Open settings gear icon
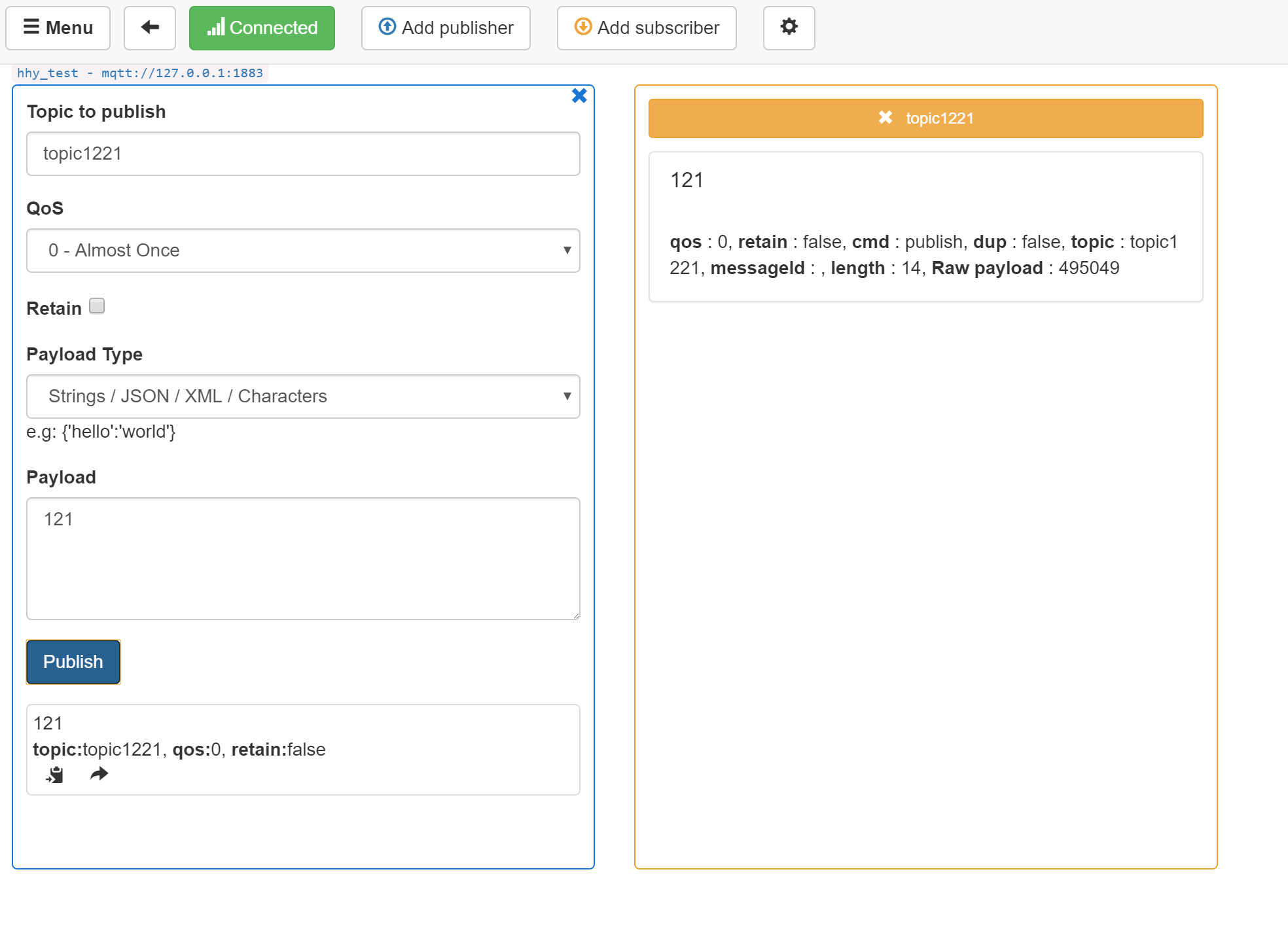The width and height of the screenshot is (1288, 929). [789, 28]
